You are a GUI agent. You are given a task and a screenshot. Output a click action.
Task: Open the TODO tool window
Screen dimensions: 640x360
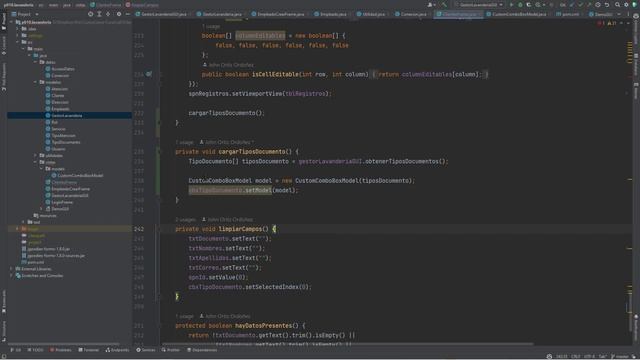click(x=36, y=350)
